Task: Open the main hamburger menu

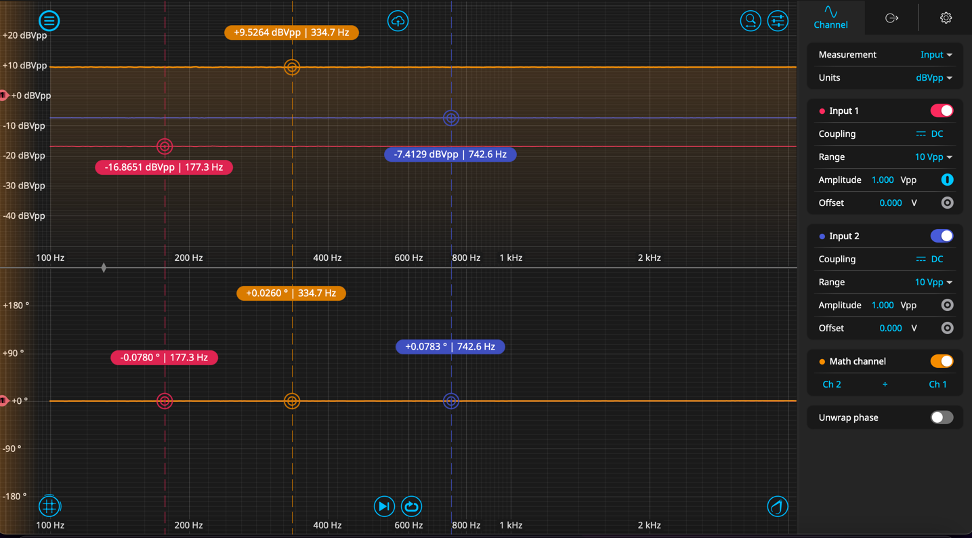Action: point(50,21)
